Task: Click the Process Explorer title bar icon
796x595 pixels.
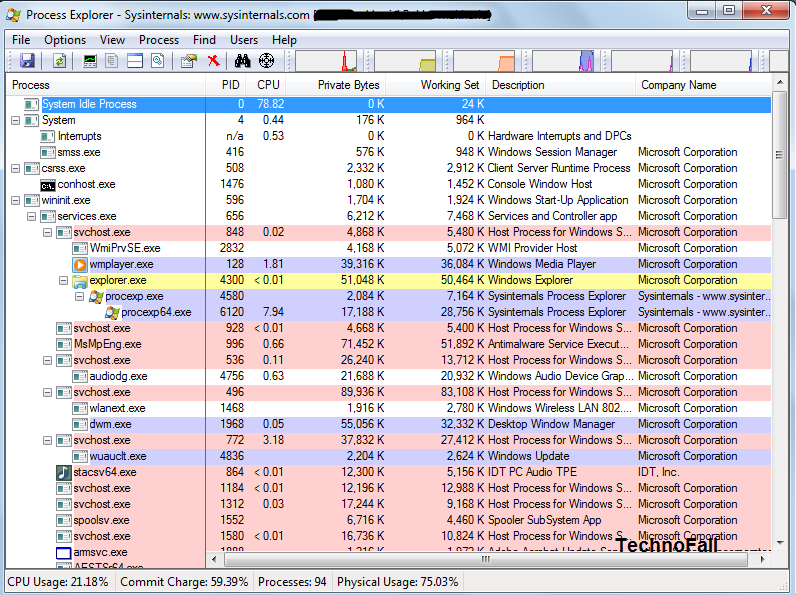Action: point(13,15)
